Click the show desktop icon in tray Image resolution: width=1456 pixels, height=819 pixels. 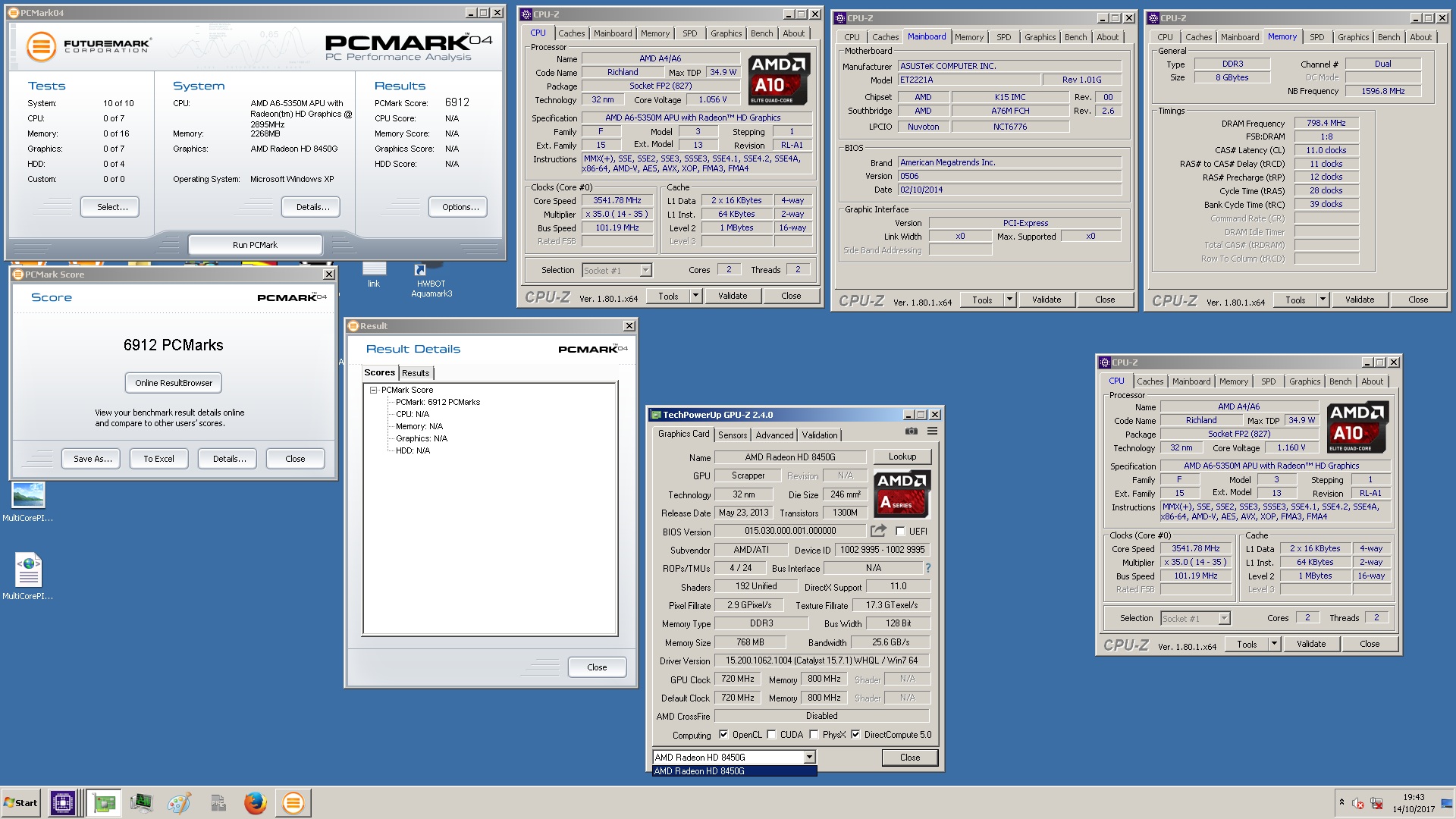click(x=1447, y=802)
